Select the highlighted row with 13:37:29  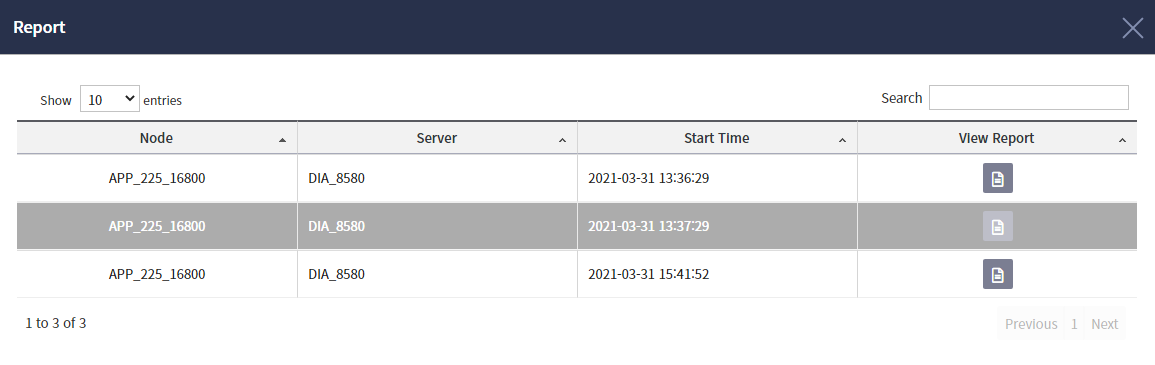pyautogui.click(x=577, y=226)
